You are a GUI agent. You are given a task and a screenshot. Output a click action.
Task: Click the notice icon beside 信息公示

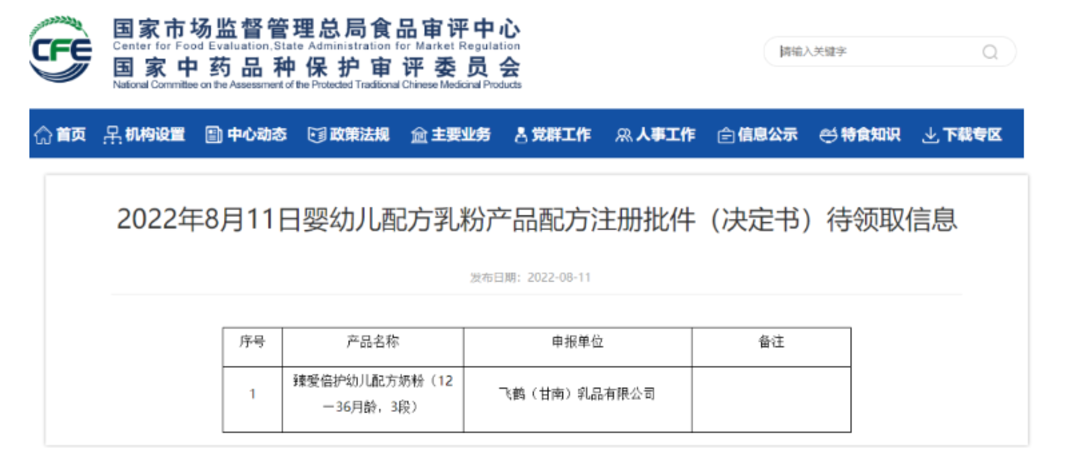click(725, 135)
